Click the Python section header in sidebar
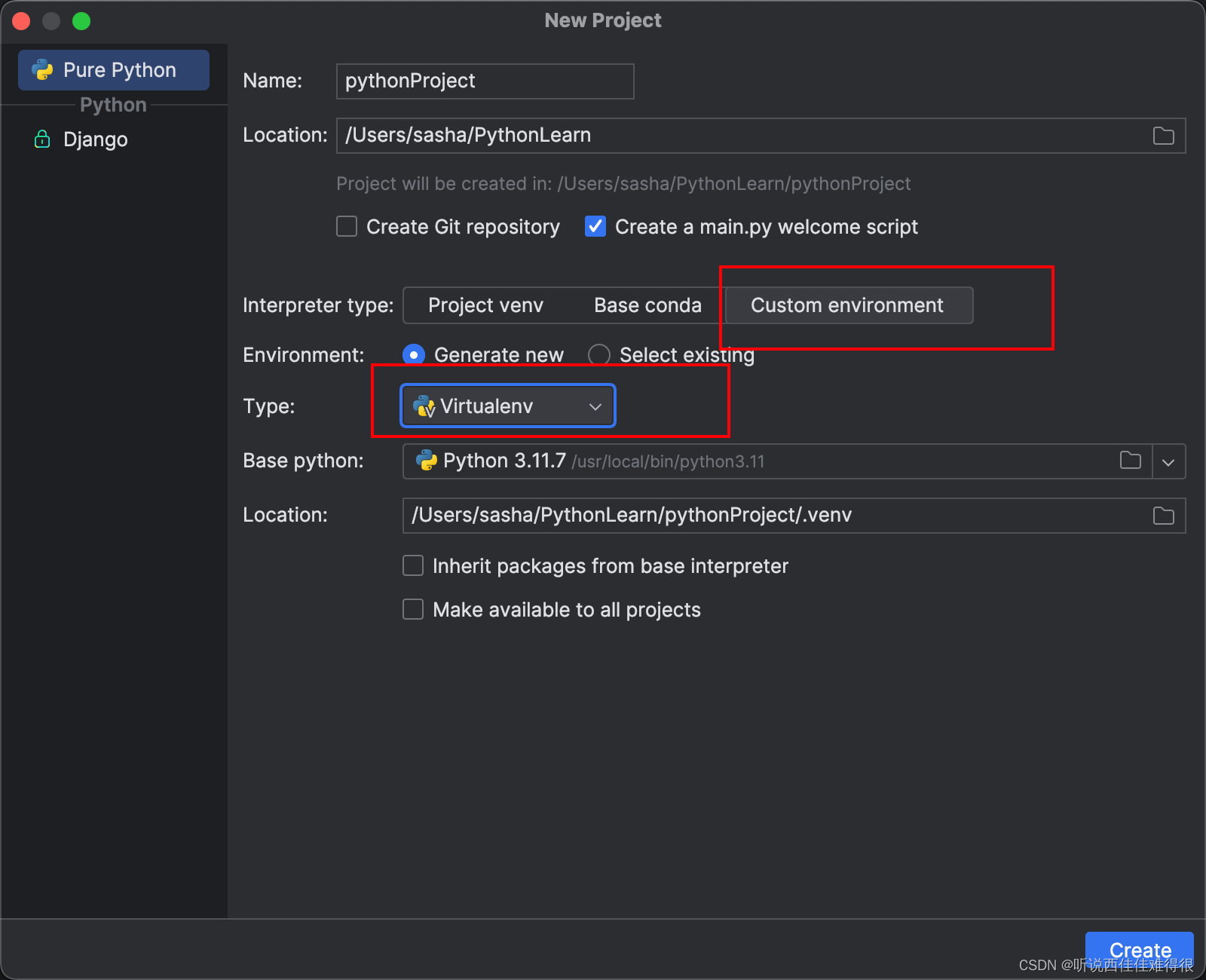 pos(113,105)
